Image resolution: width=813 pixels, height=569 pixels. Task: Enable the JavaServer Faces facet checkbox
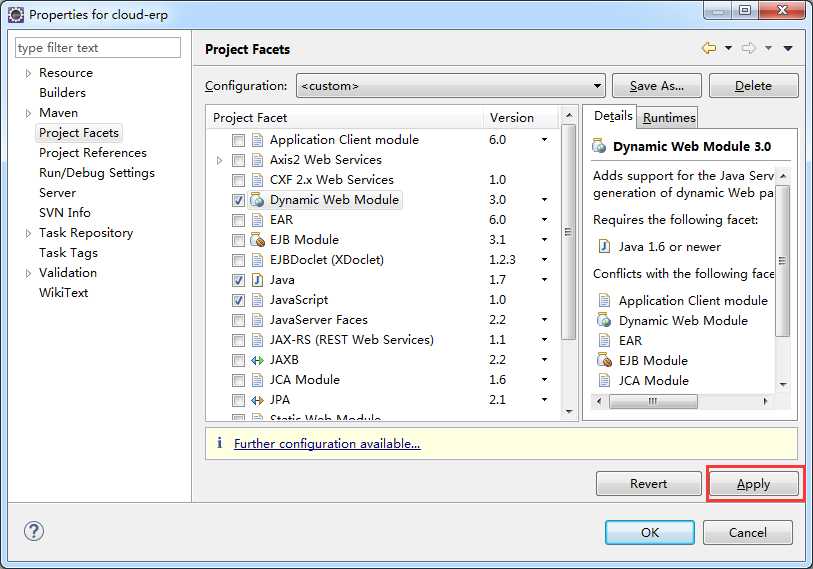point(238,320)
